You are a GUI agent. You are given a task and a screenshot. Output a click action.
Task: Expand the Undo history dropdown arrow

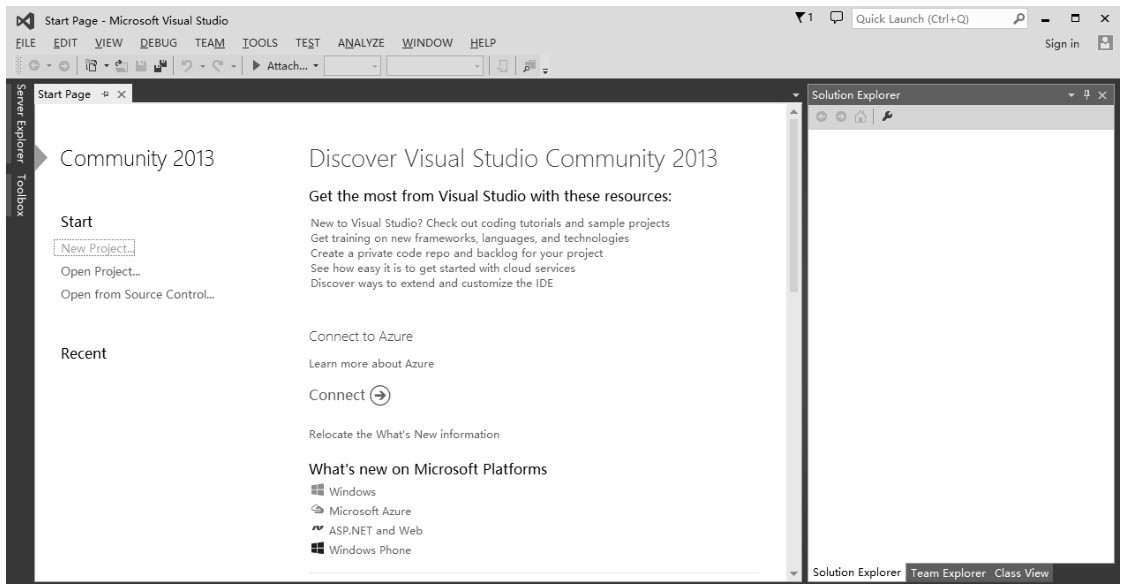tap(202, 66)
